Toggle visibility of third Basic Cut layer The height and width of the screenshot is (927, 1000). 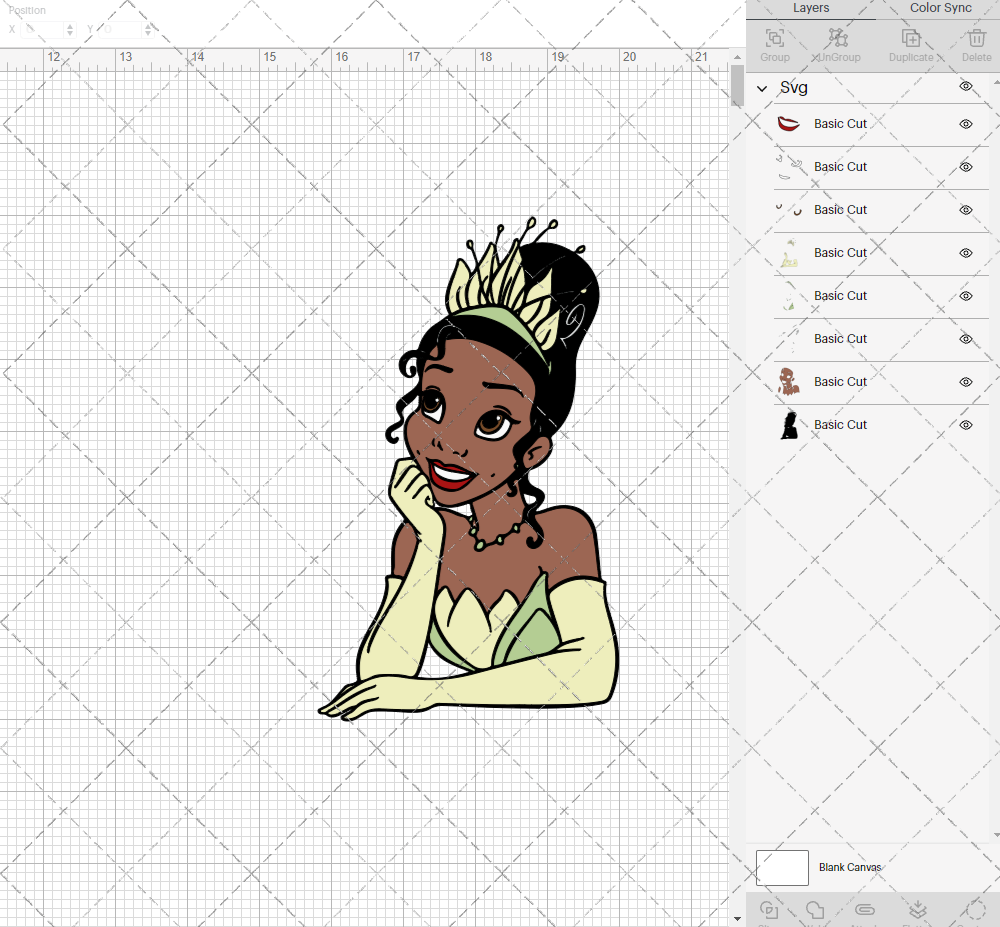[x=966, y=210]
